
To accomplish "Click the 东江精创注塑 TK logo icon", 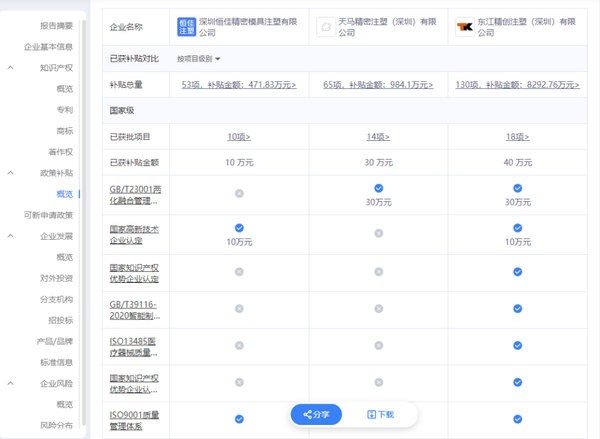I will (x=465, y=27).
